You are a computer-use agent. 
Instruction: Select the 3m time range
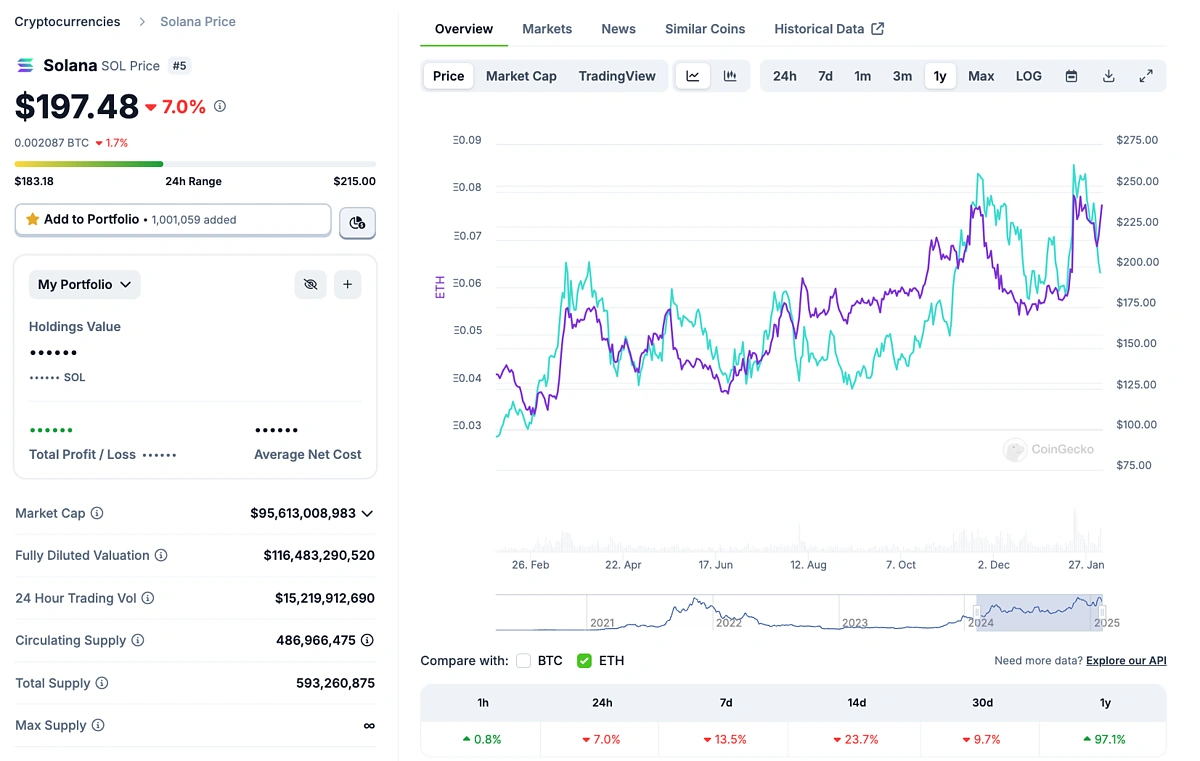click(902, 76)
